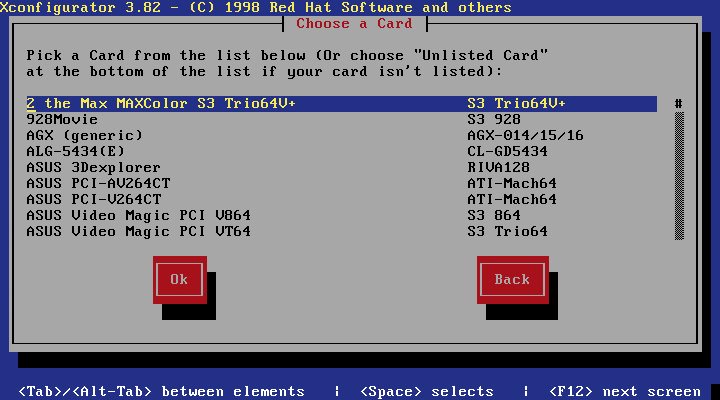This screenshot has height=400, width=720.
Task: Pick the ALG-5434(E) card
Action: point(342,152)
